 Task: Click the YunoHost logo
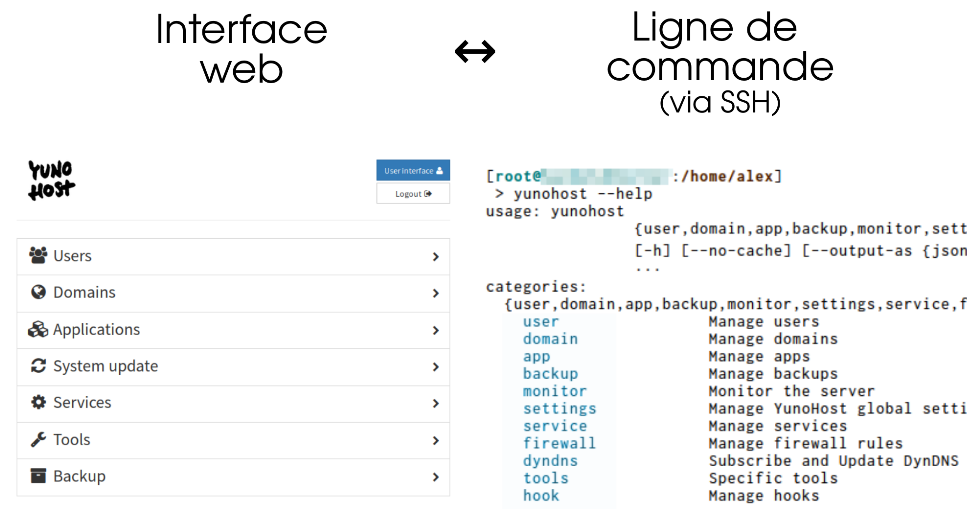tap(51, 180)
